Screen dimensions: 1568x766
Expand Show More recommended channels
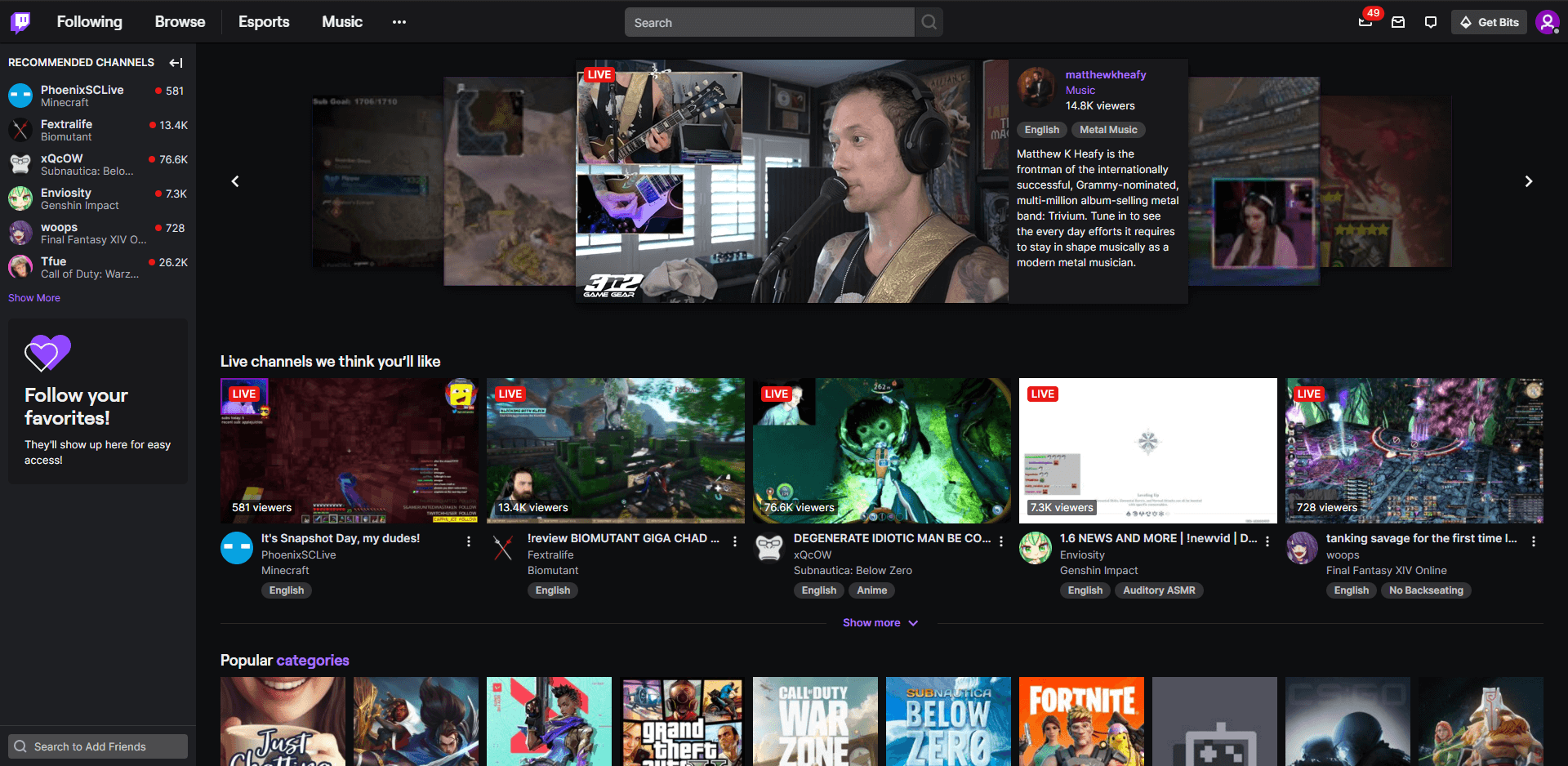click(x=34, y=298)
